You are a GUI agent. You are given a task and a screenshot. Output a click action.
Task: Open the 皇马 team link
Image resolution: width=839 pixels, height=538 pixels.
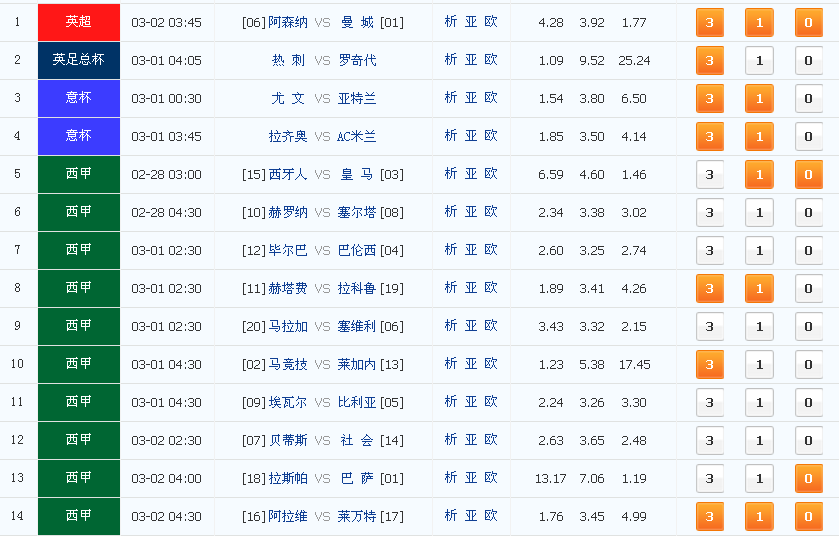tap(357, 174)
